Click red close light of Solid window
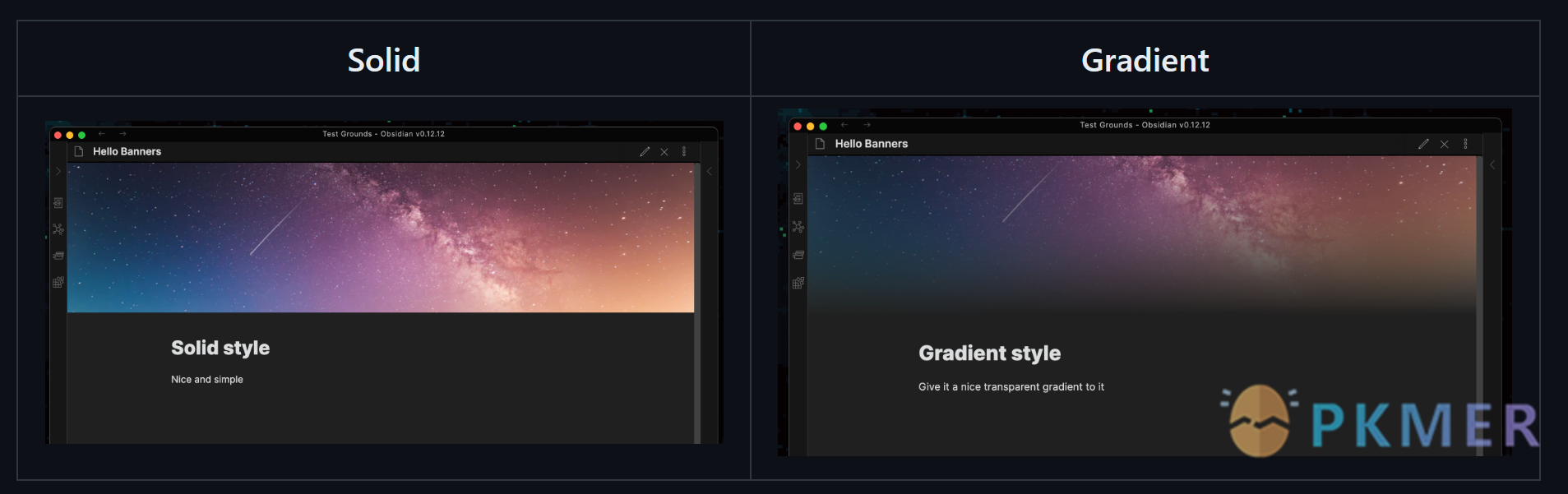1568x494 pixels. (58, 135)
